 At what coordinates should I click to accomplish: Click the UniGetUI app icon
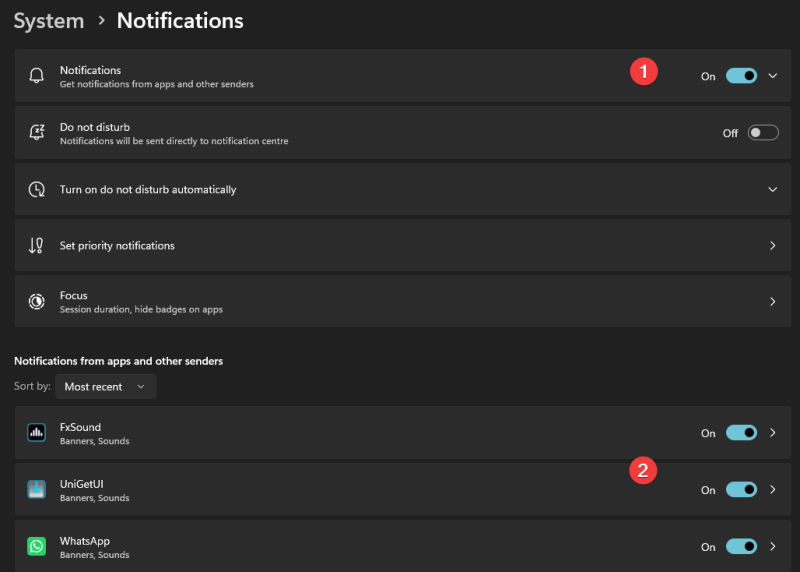pos(37,490)
